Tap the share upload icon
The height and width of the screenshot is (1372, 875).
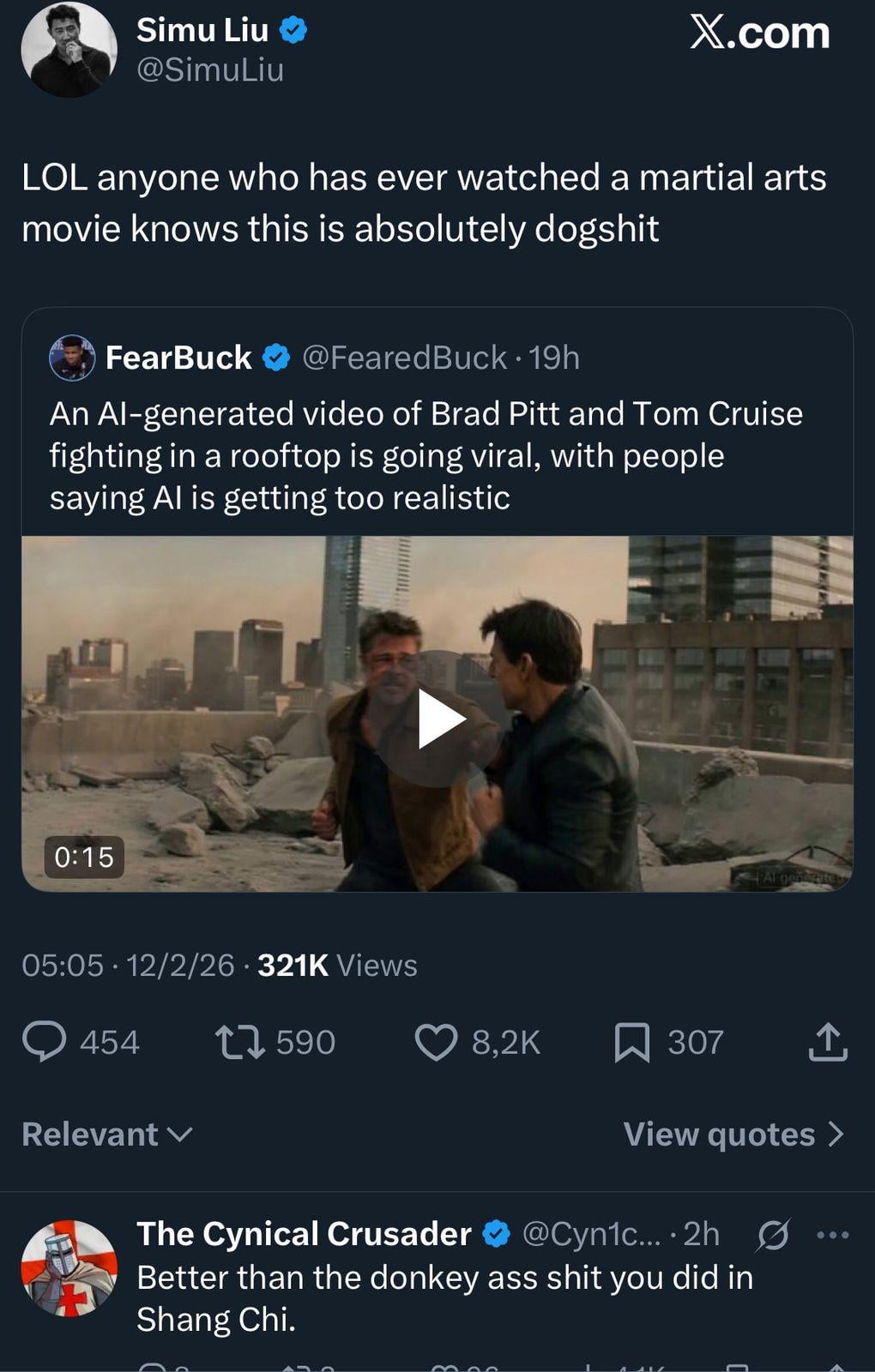(828, 1042)
